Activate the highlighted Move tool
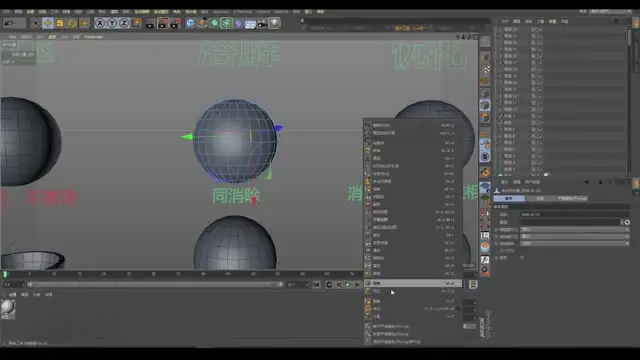The width and height of the screenshot is (640, 360). (x=48, y=23)
